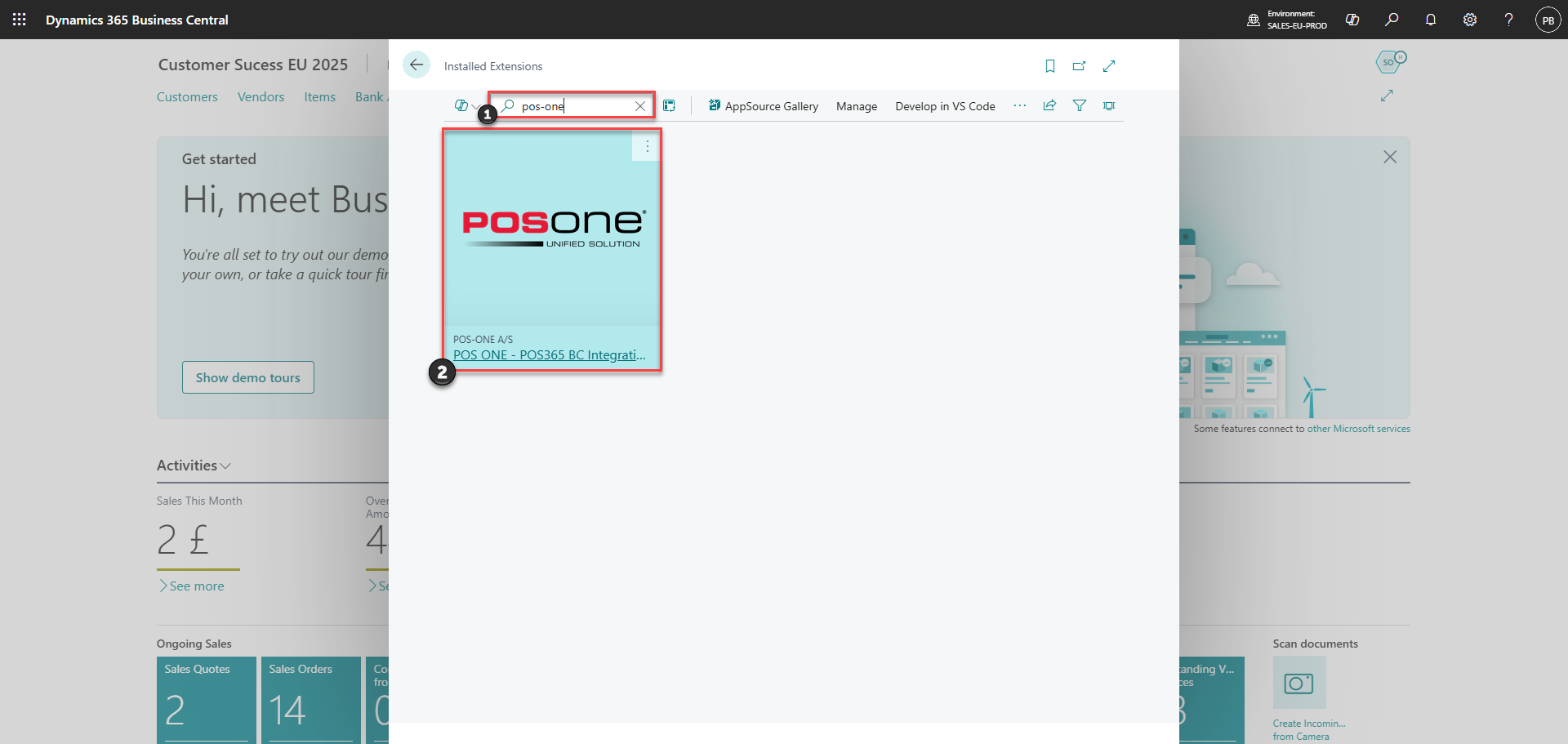
Task: Expand role center with diagonal arrows icon
Action: (1387, 96)
